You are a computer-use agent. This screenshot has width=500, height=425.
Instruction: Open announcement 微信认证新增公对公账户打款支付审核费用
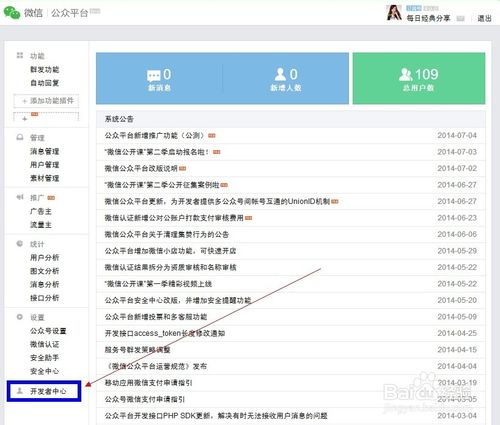point(174,218)
